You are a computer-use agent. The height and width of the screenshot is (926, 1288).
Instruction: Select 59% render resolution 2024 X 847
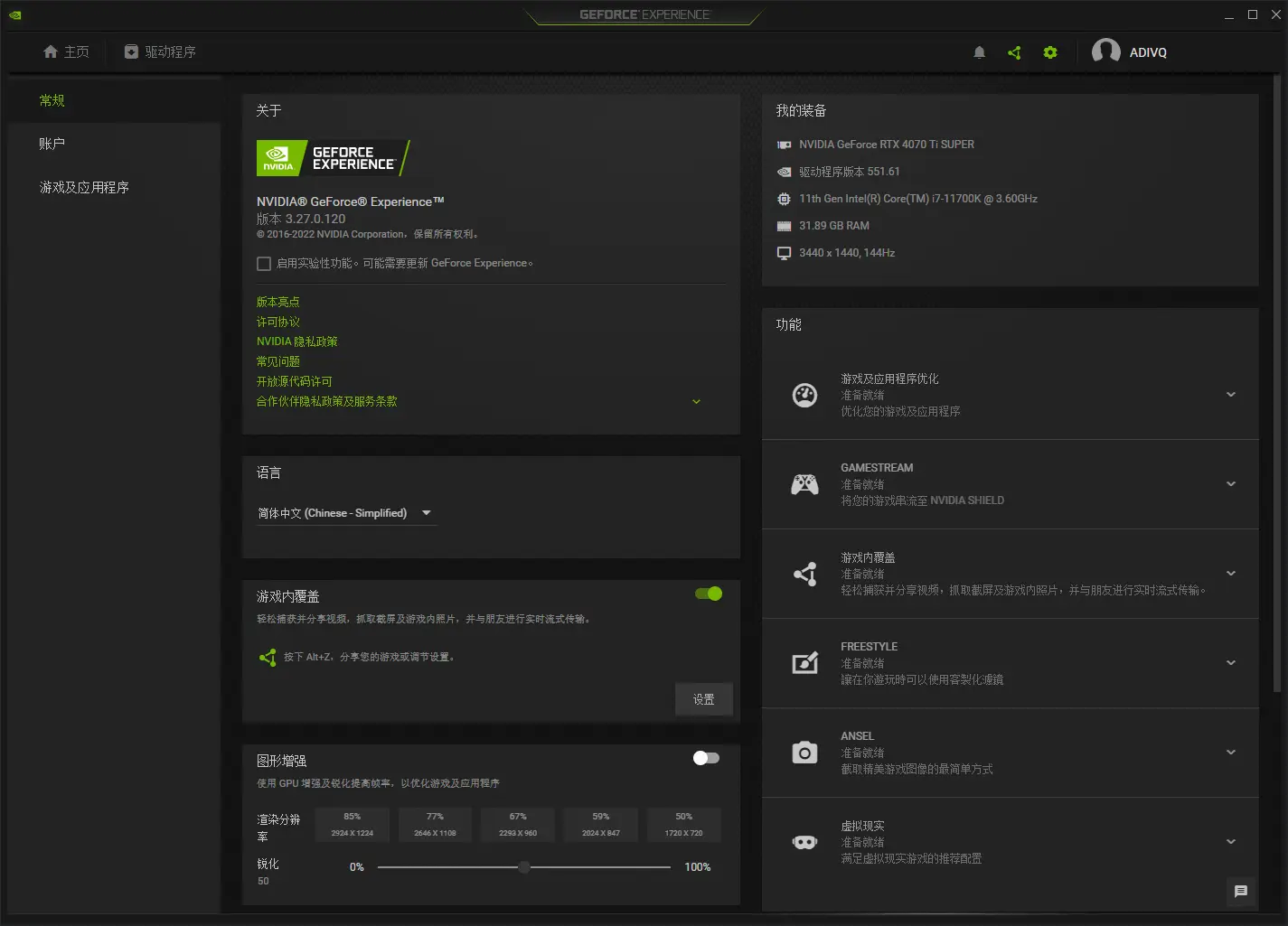coord(601,825)
